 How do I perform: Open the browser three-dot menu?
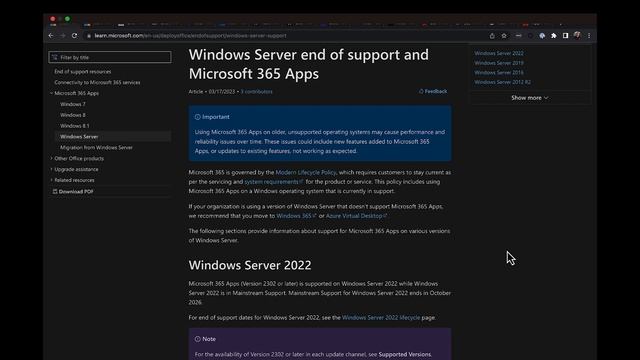[x=589, y=36]
